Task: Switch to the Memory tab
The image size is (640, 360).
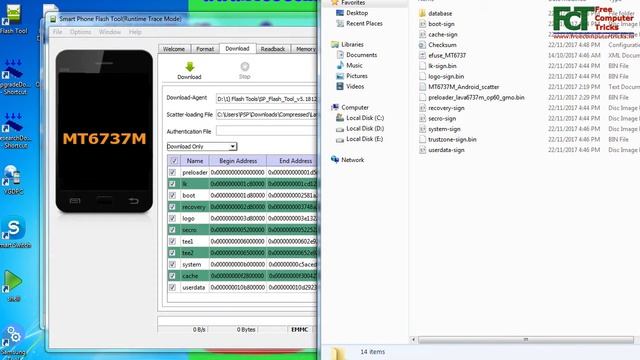Action: coord(304,49)
